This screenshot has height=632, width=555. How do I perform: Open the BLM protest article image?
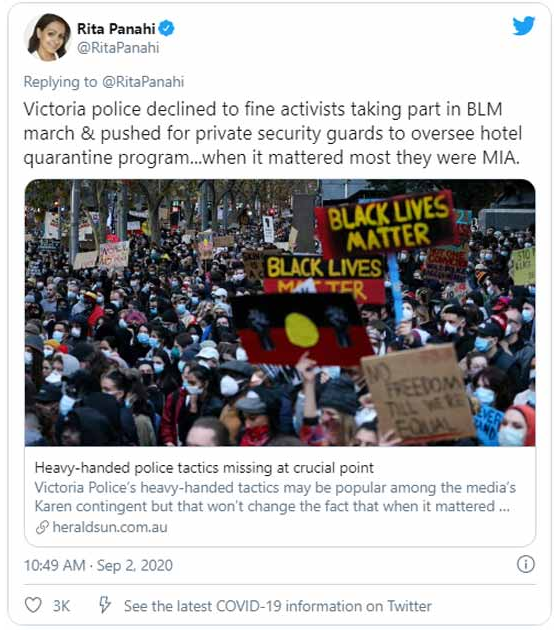(x=280, y=313)
